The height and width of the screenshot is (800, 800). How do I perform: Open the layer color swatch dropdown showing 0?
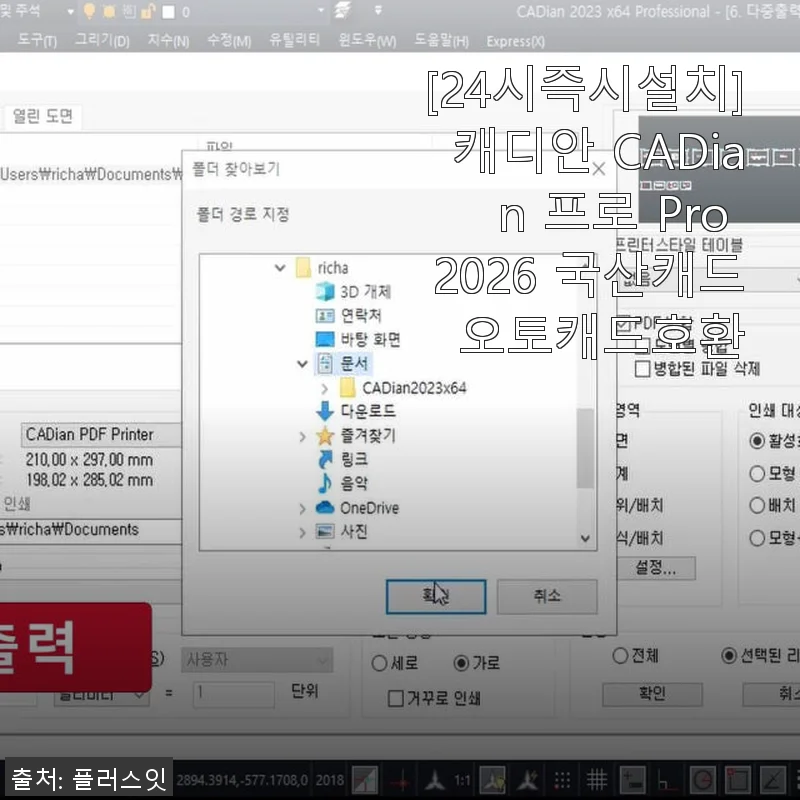tap(172, 12)
